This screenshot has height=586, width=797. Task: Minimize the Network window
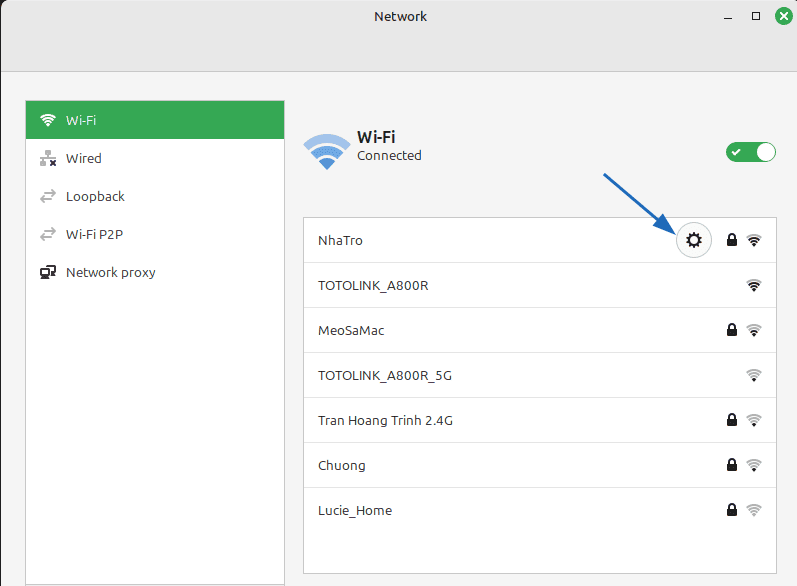pos(728,16)
